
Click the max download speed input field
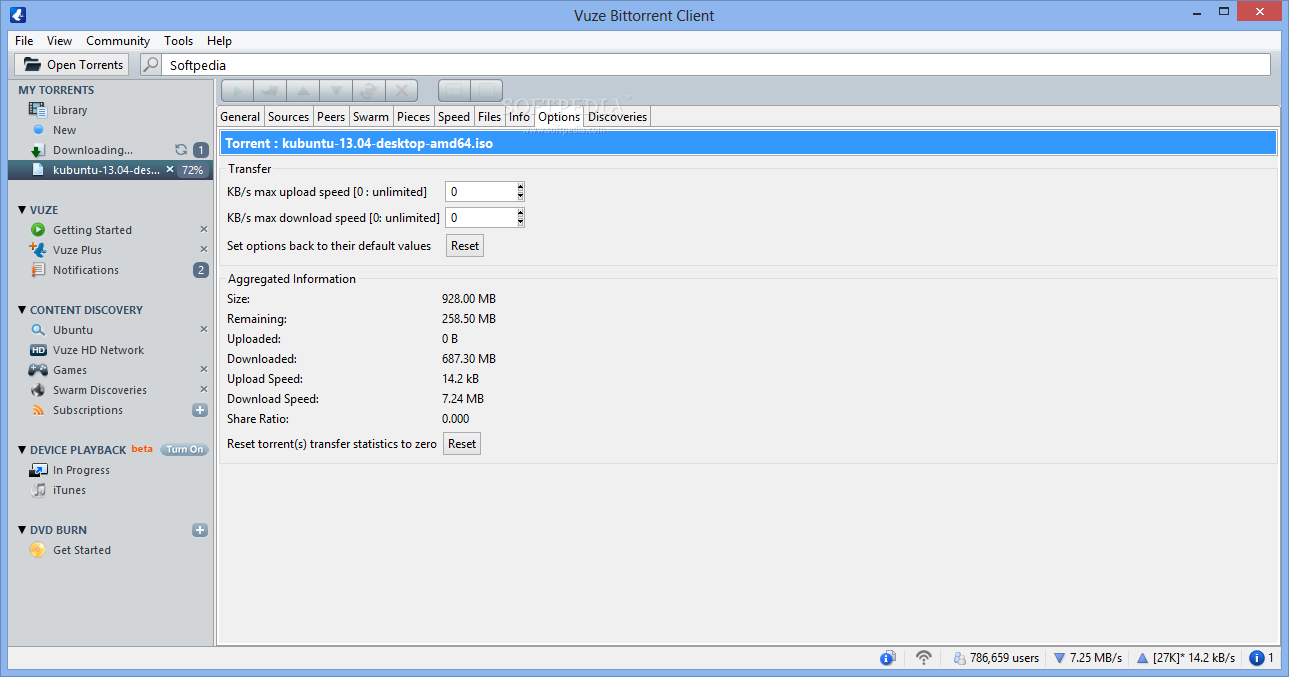[x=480, y=217]
